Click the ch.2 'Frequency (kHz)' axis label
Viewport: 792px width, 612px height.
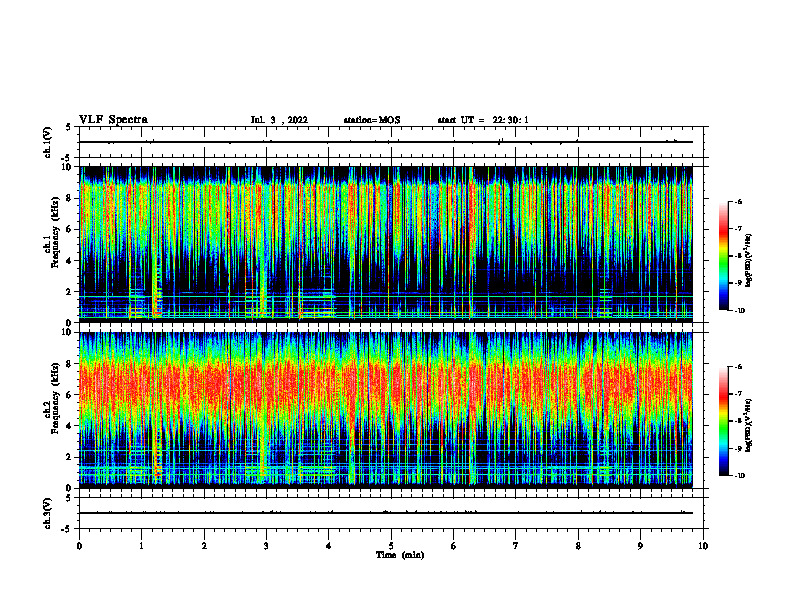point(55,398)
